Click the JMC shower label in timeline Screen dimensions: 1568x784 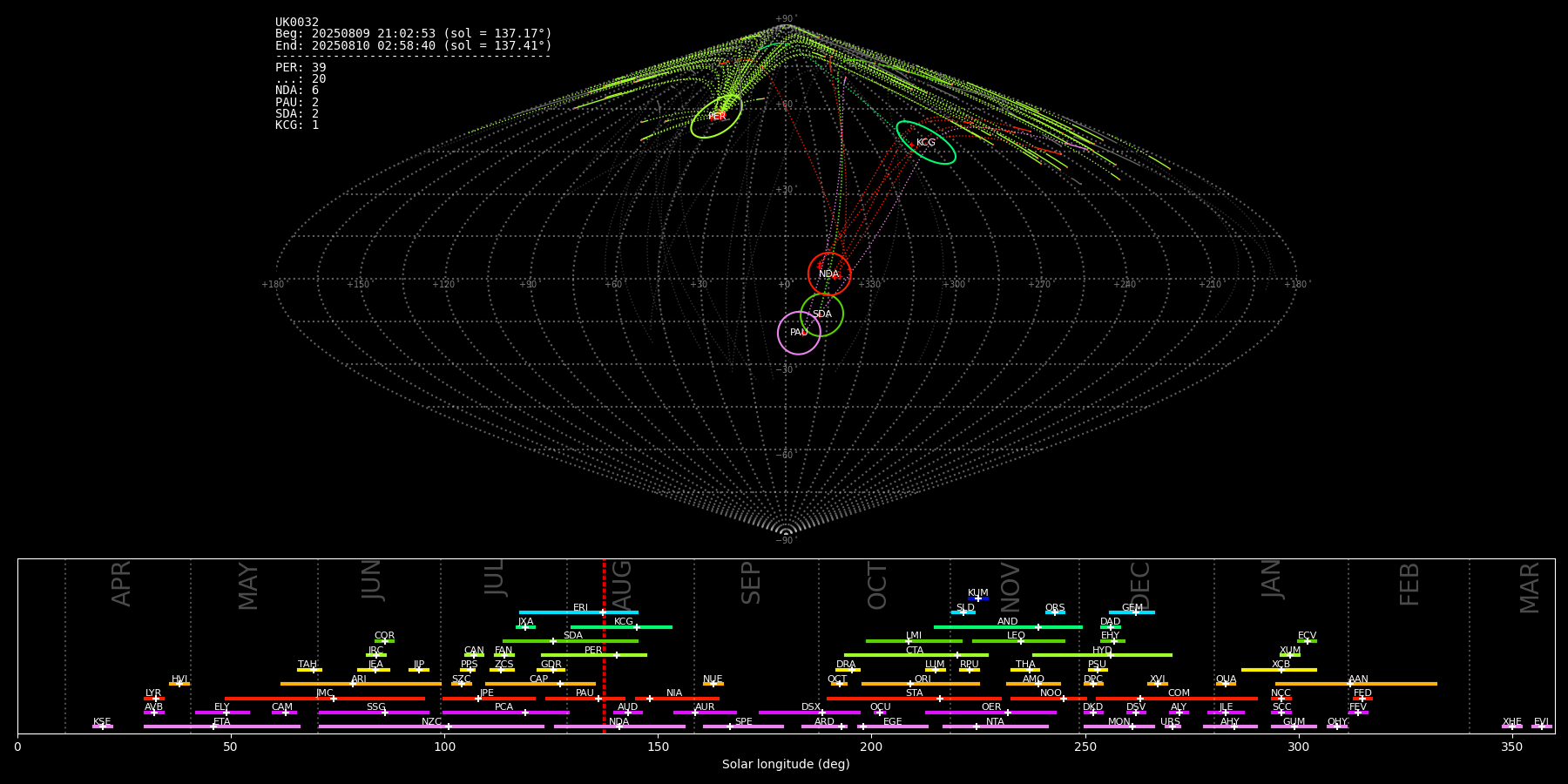pyautogui.click(x=325, y=693)
